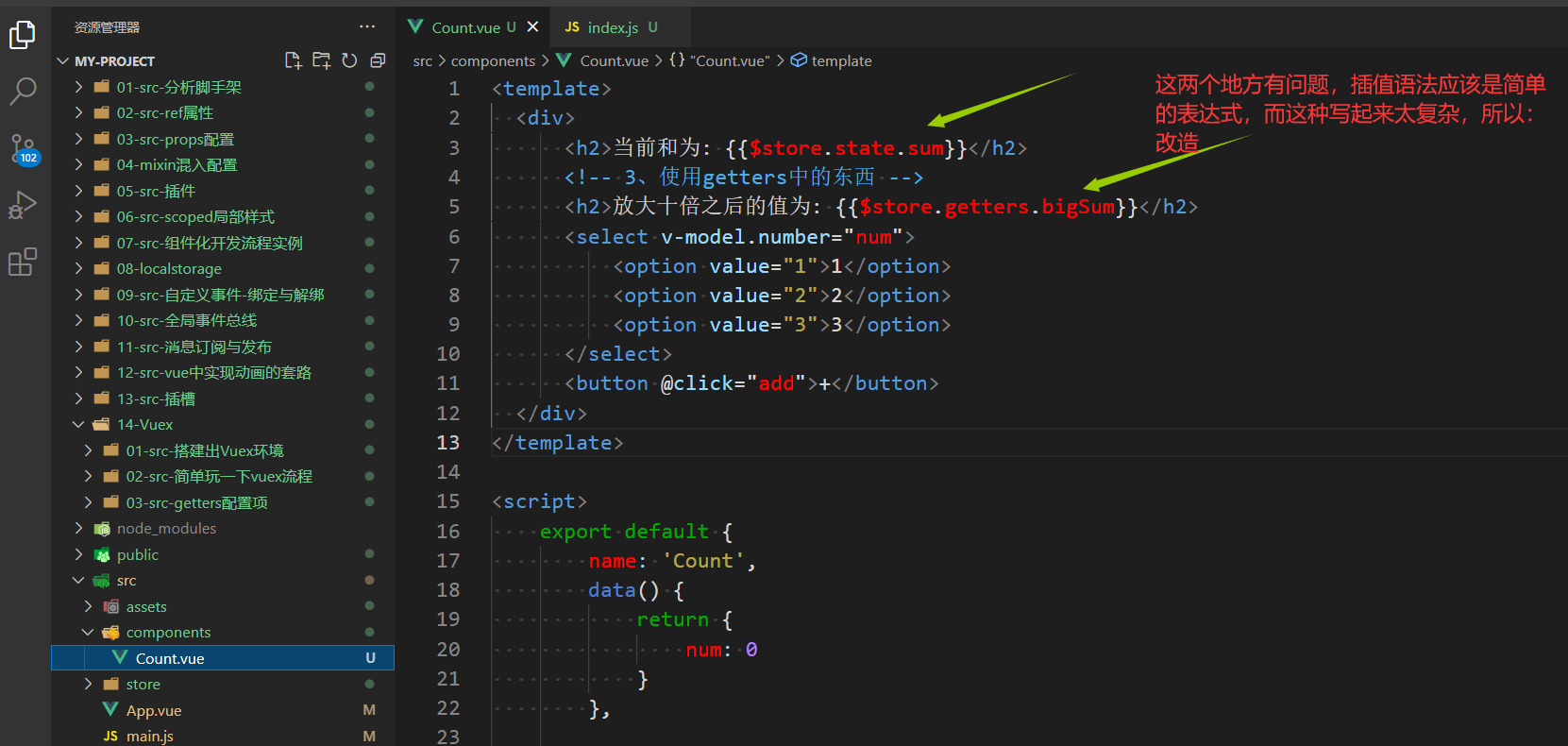Collapse the MY-PROJECT root section

[63, 60]
